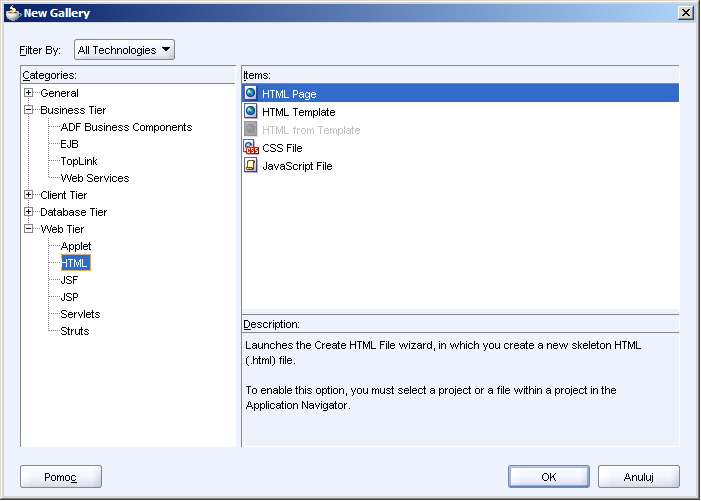The image size is (701, 501).
Task: Collapse the Web Tier node
Action: coord(29,228)
